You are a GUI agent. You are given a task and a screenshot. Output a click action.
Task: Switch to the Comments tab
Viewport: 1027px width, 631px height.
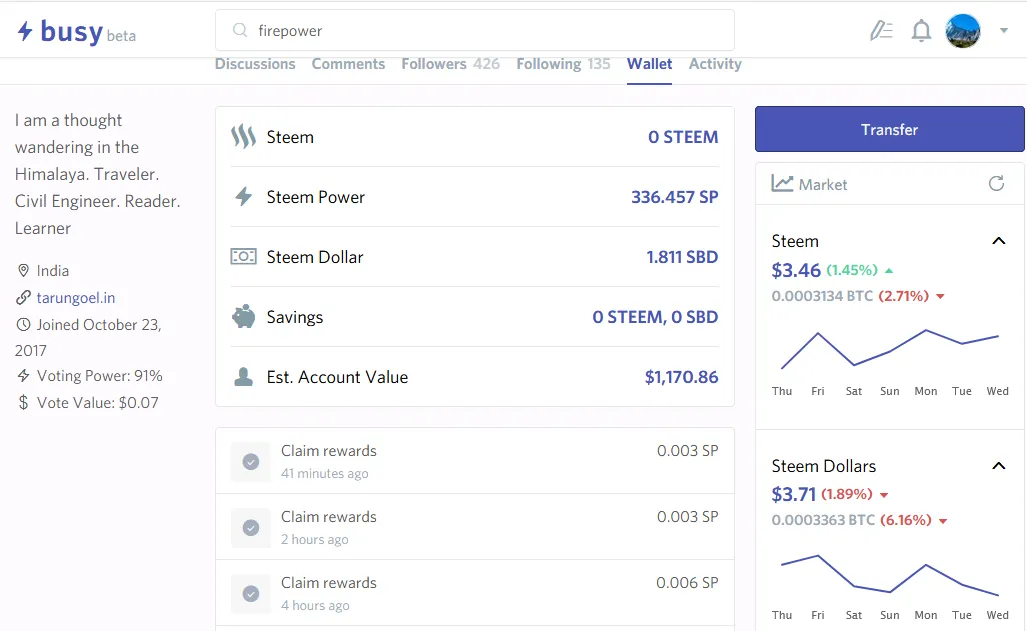click(x=348, y=64)
